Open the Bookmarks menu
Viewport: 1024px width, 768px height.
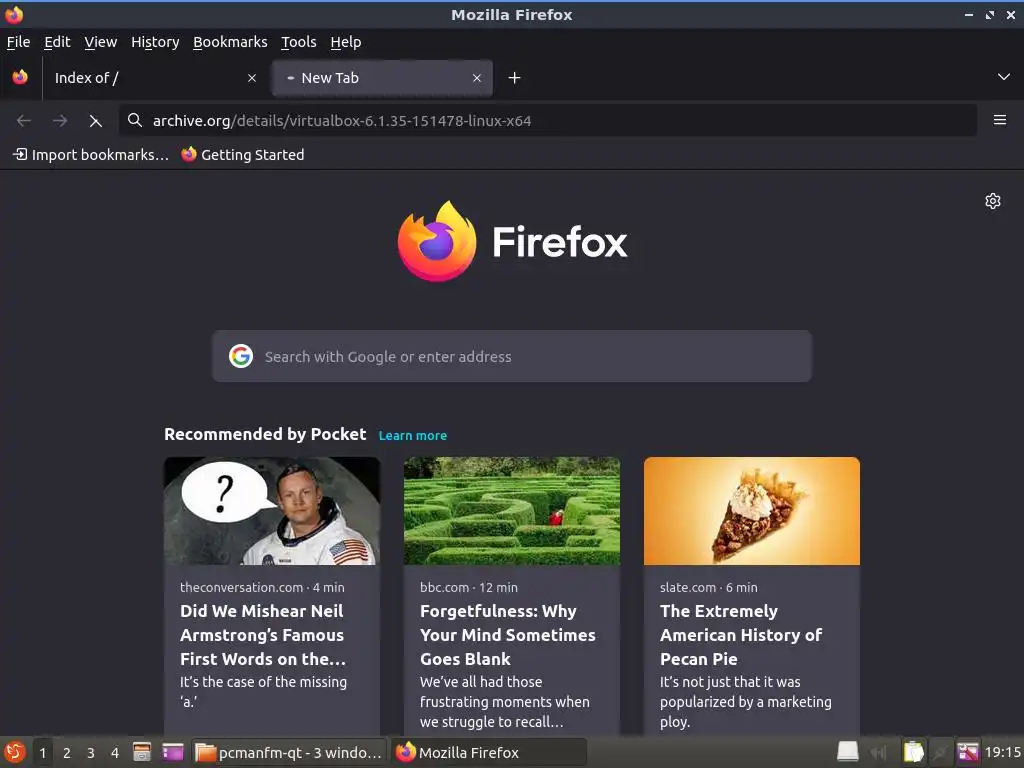[230, 42]
